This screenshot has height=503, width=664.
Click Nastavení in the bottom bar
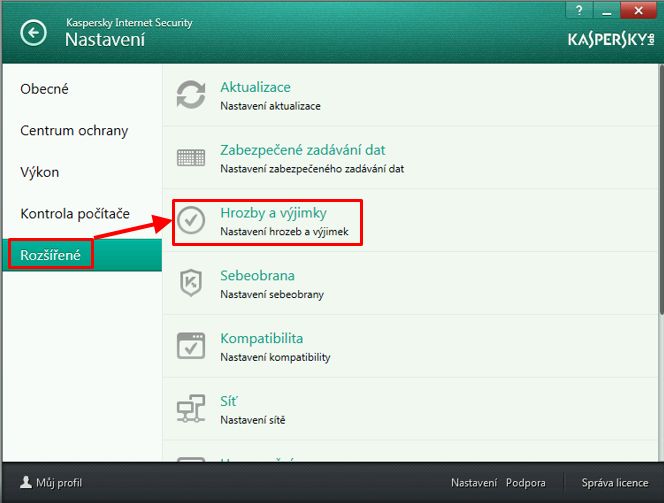click(x=474, y=483)
